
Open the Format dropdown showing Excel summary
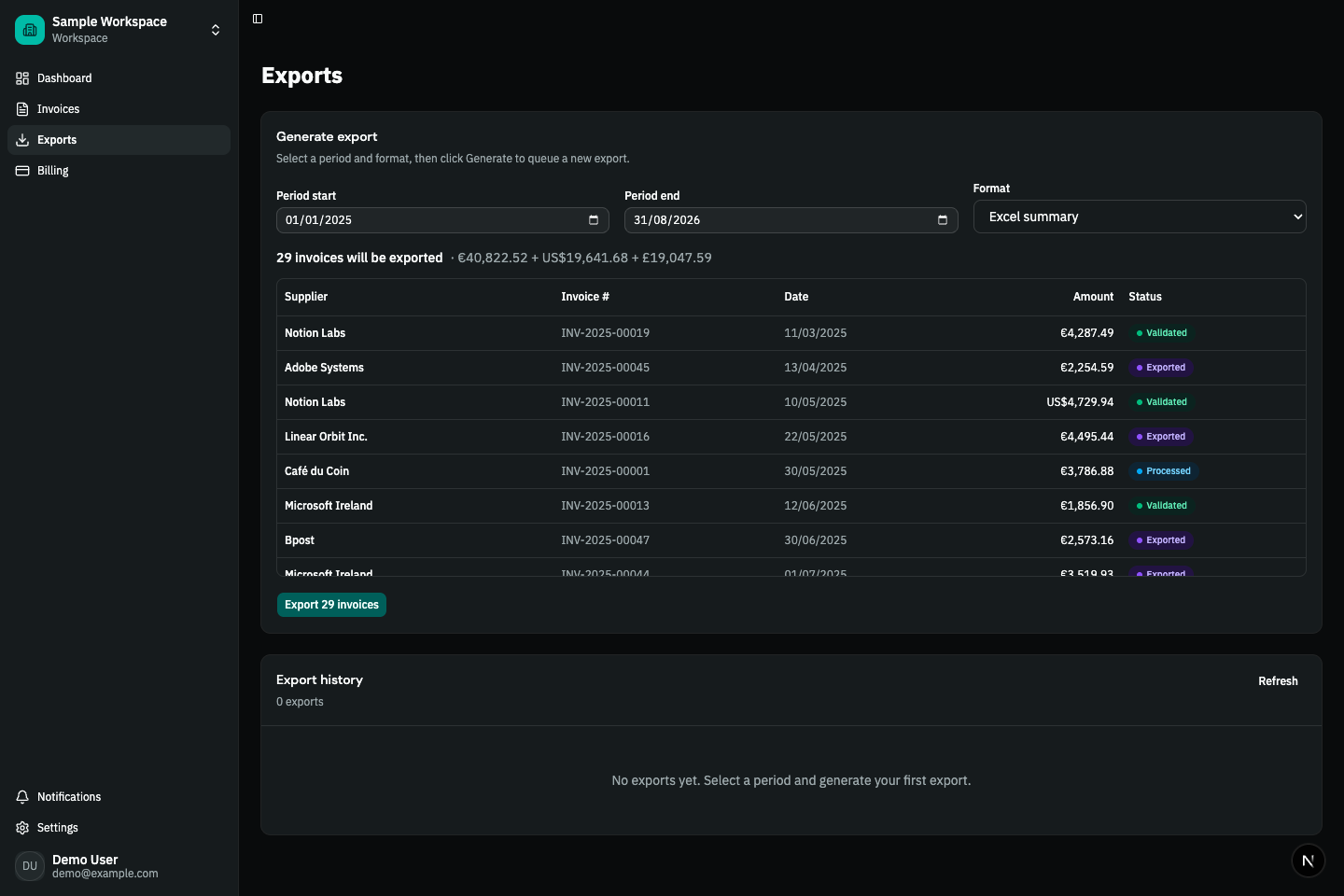tap(1140, 217)
